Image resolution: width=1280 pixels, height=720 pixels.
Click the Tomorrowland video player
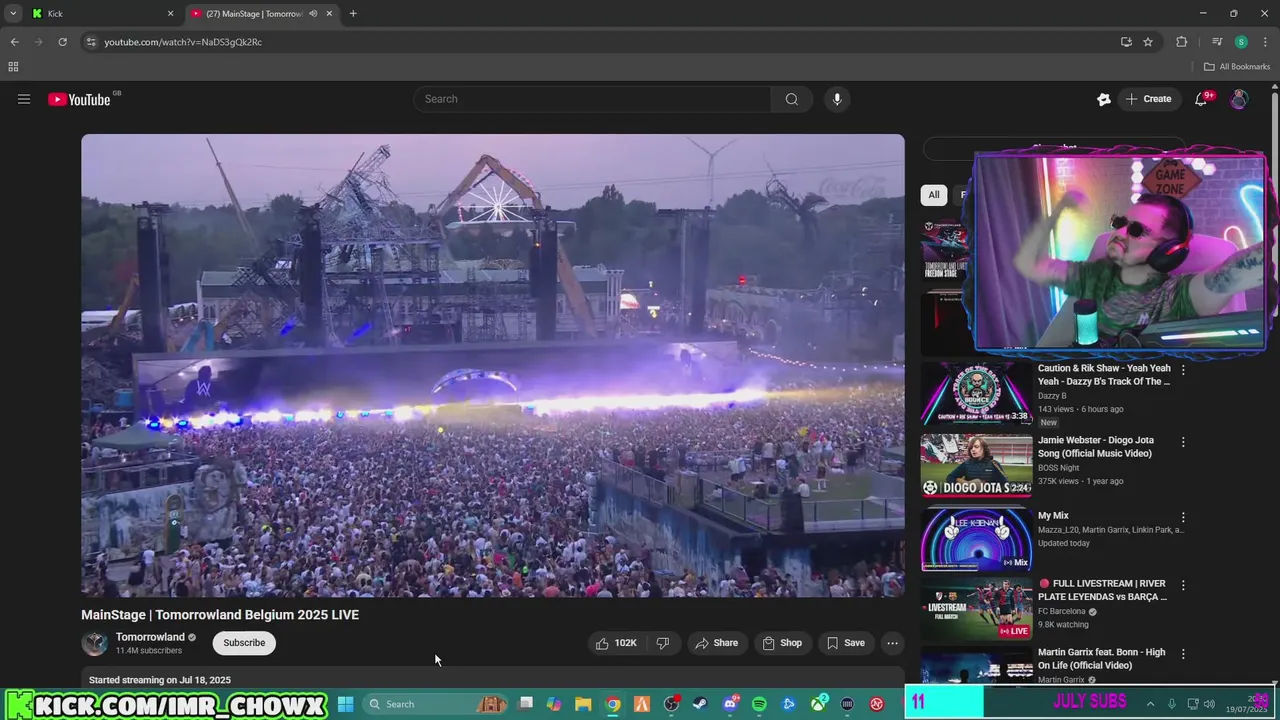[493, 365]
